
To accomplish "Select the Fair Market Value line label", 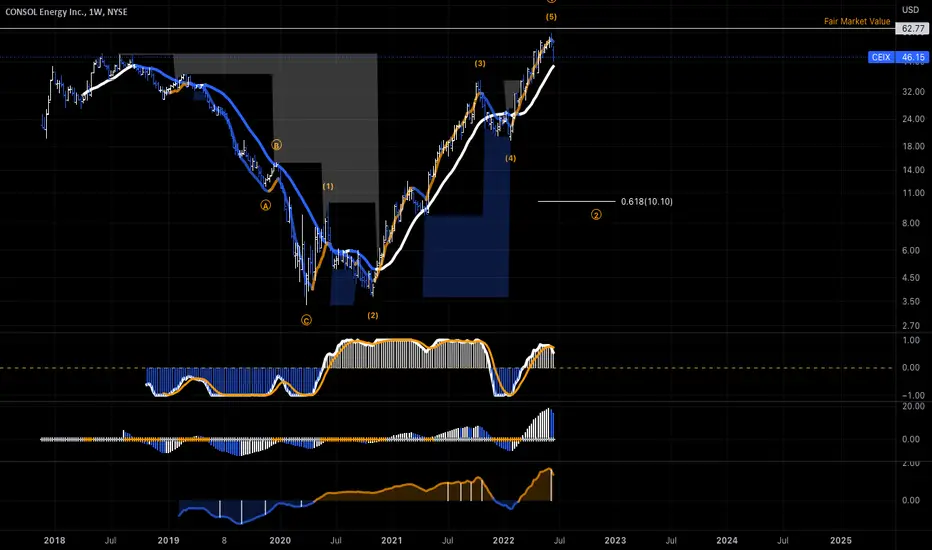I will 857,21.
